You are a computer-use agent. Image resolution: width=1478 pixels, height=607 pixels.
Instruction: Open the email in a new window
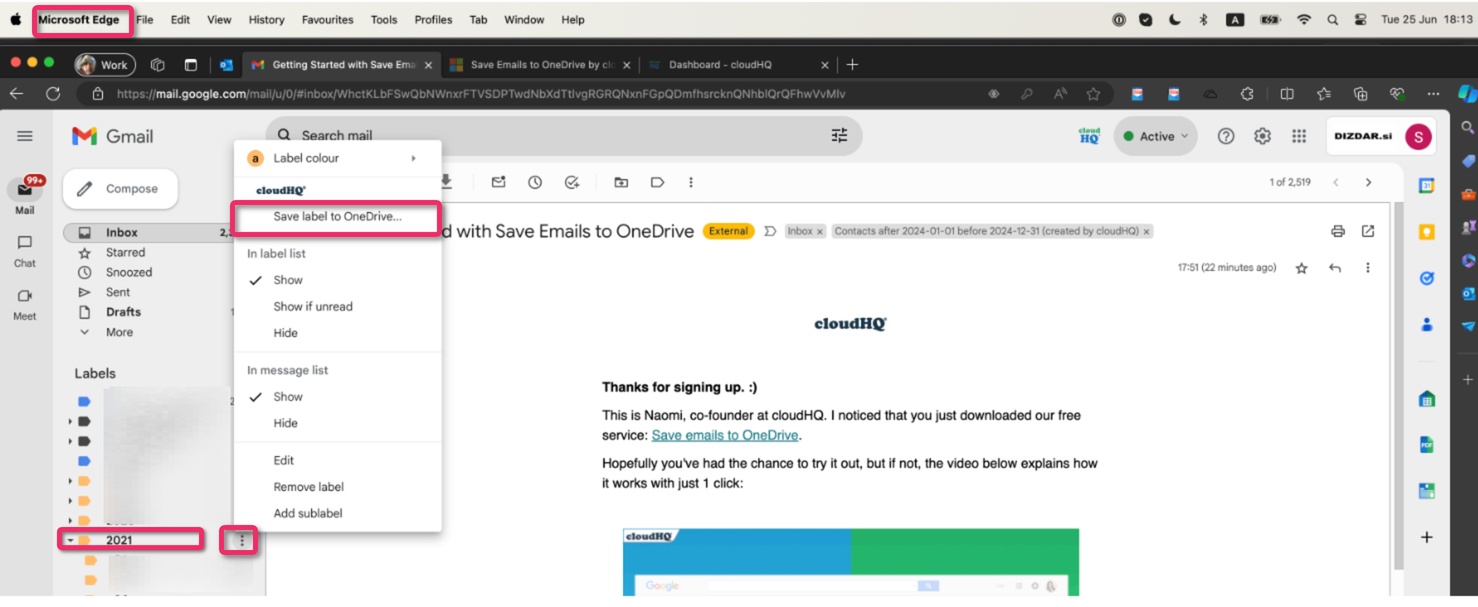click(x=1368, y=231)
